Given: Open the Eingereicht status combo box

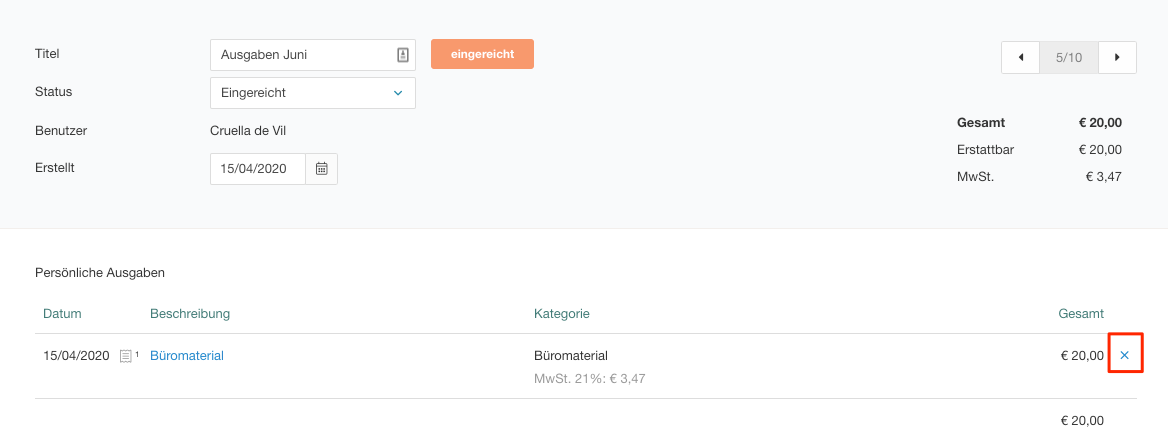Looking at the screenshot, I should click(300, 93).
